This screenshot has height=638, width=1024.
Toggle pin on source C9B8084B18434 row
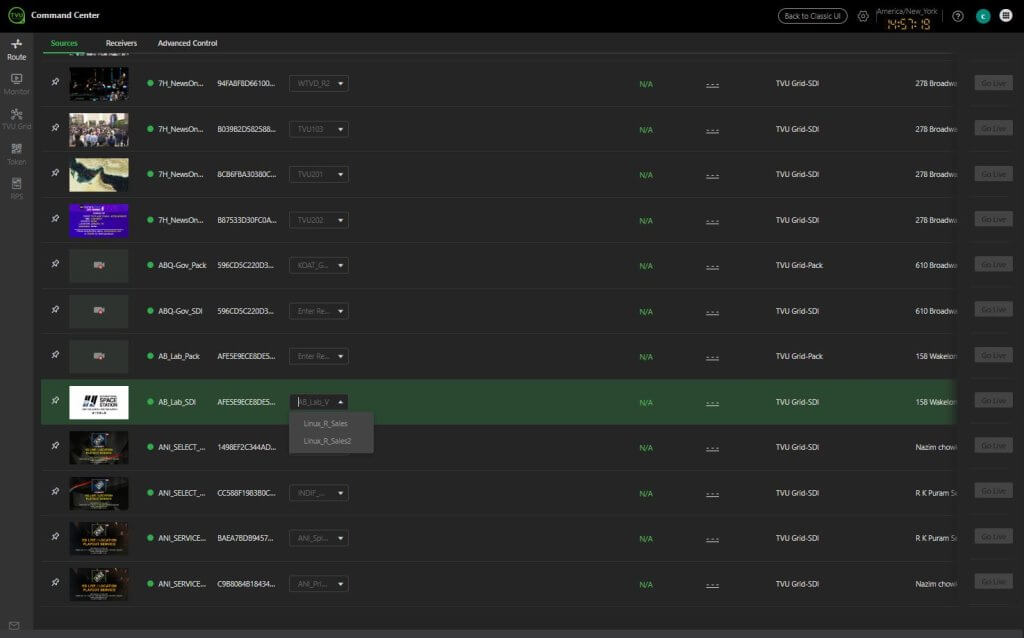(55, 582)
